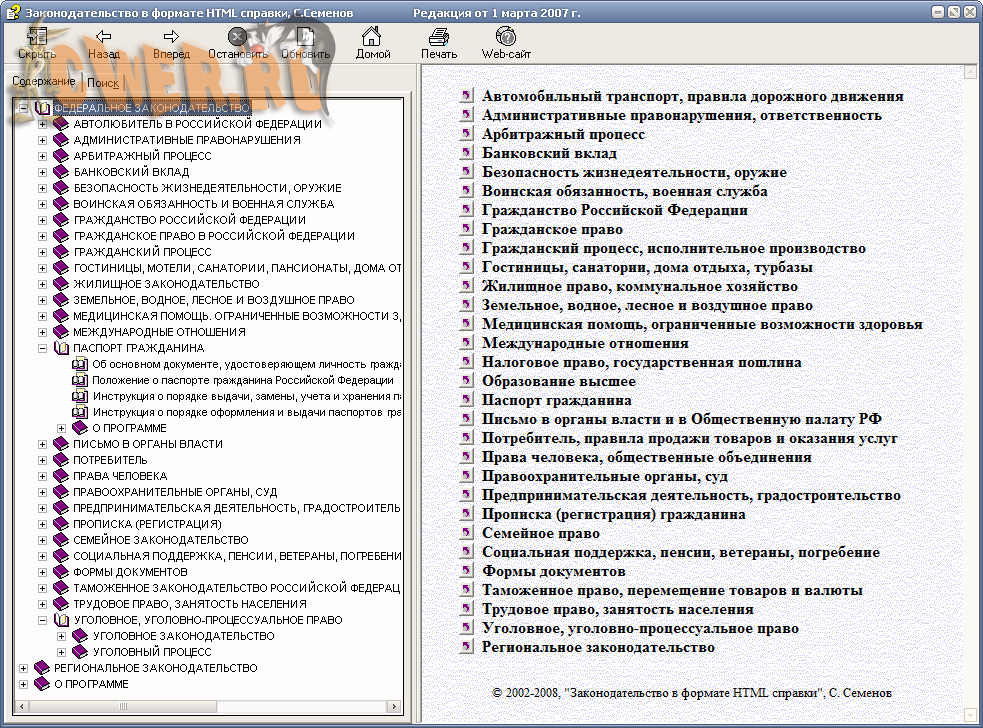
Task: Switch to the Поиск tab
Action: point(103,84)
